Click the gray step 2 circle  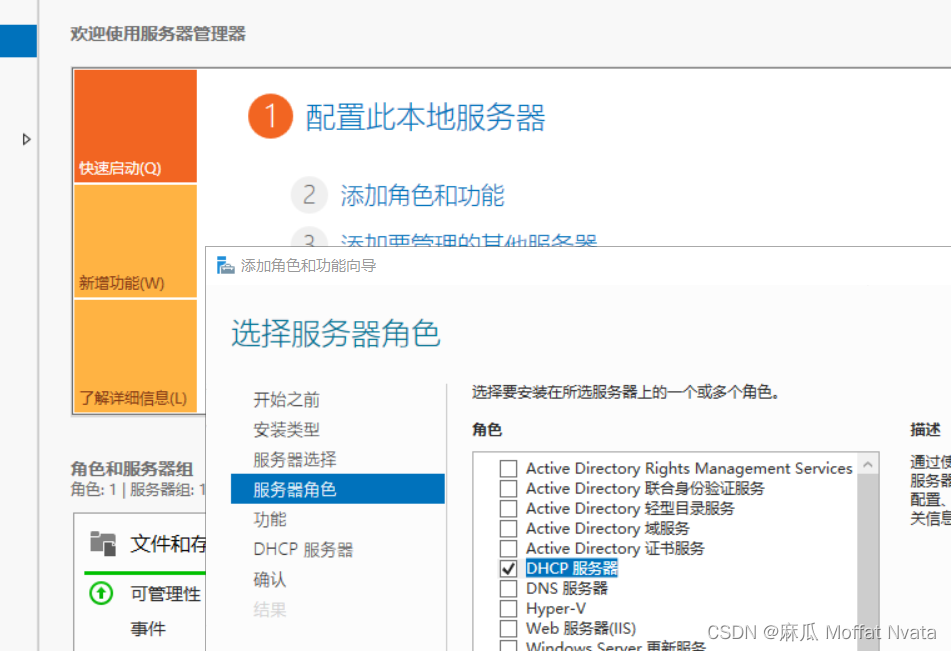coord(309,195)
